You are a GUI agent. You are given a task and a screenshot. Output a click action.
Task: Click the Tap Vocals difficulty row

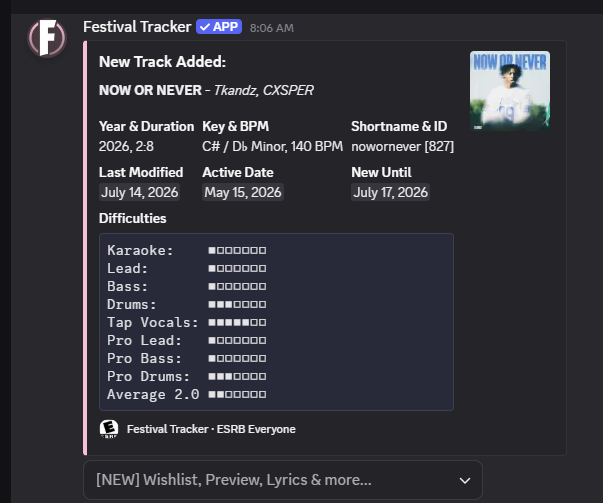187,322
